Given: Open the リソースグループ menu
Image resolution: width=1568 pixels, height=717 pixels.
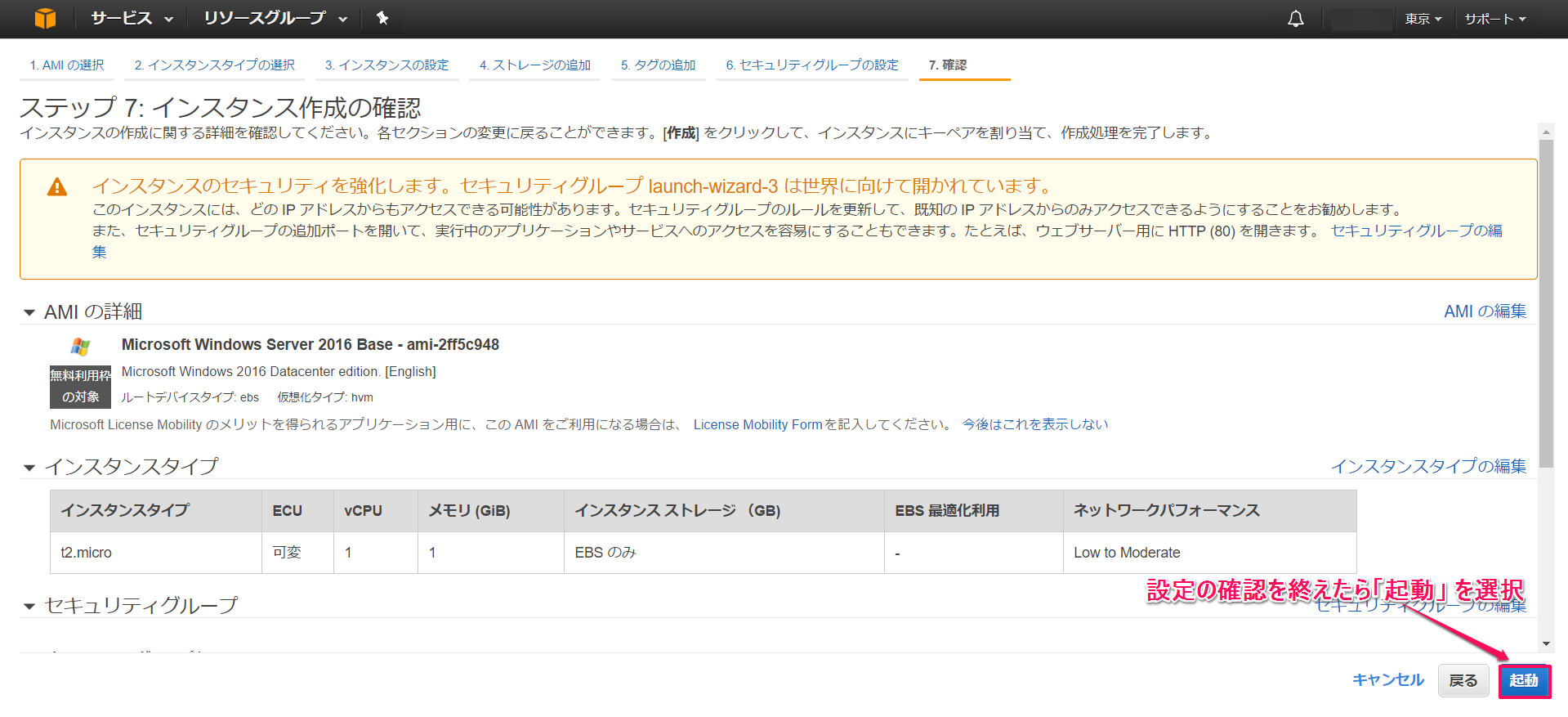Looking at the screenshot, I should [x=275, y=18].
